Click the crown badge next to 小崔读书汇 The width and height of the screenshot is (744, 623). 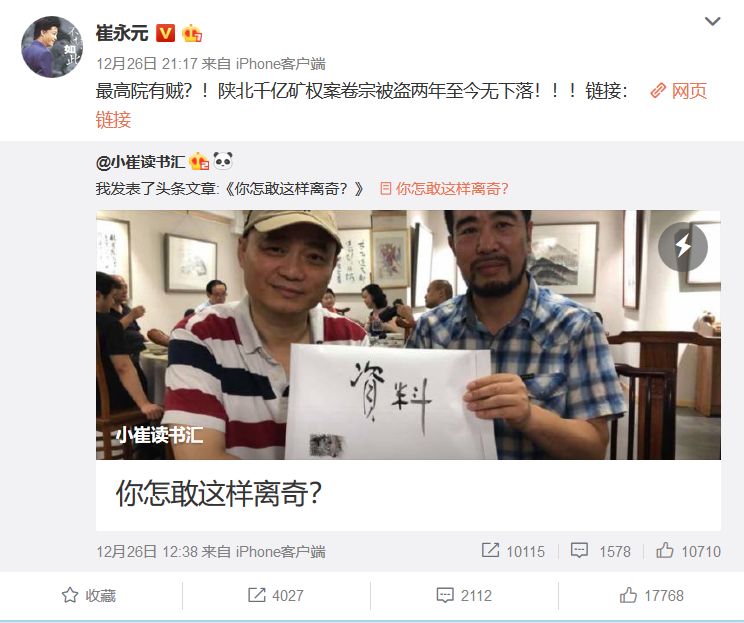point(199,162)
